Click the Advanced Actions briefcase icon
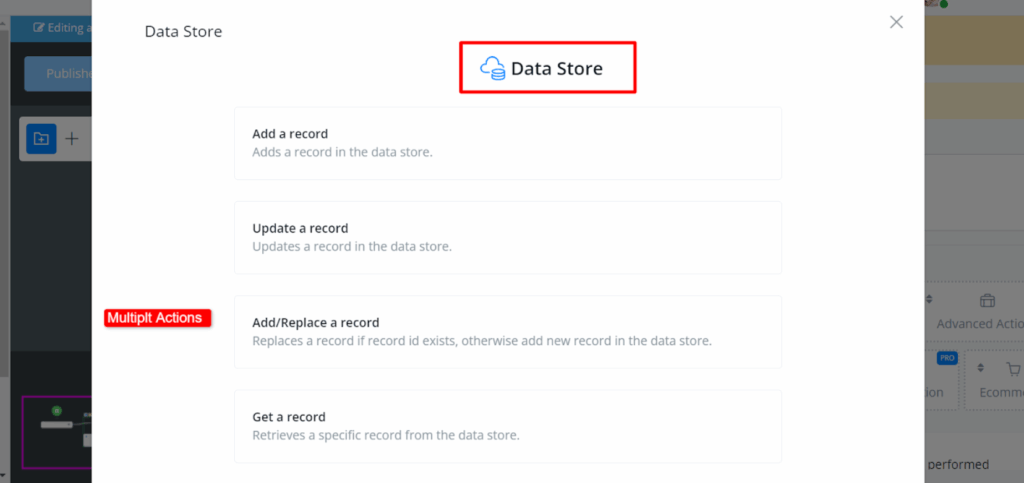The width and height of the screenshot is (1024, 483). point(987,301)
